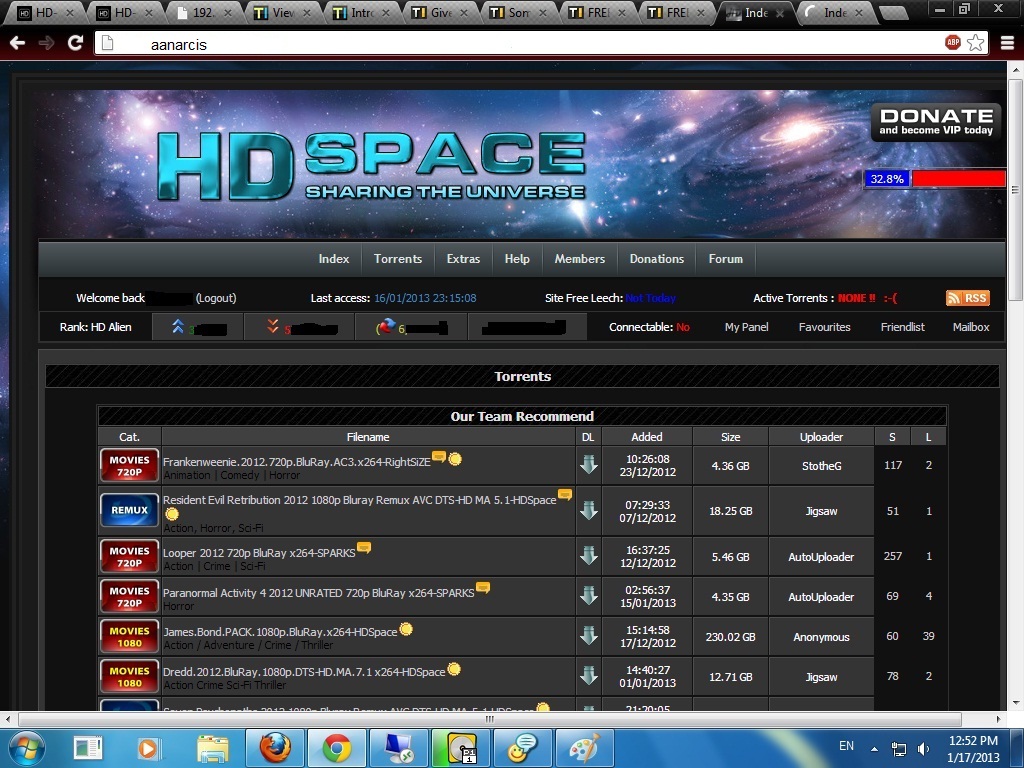
Task: Open the volume control in system tray
Action: point(923,748)
